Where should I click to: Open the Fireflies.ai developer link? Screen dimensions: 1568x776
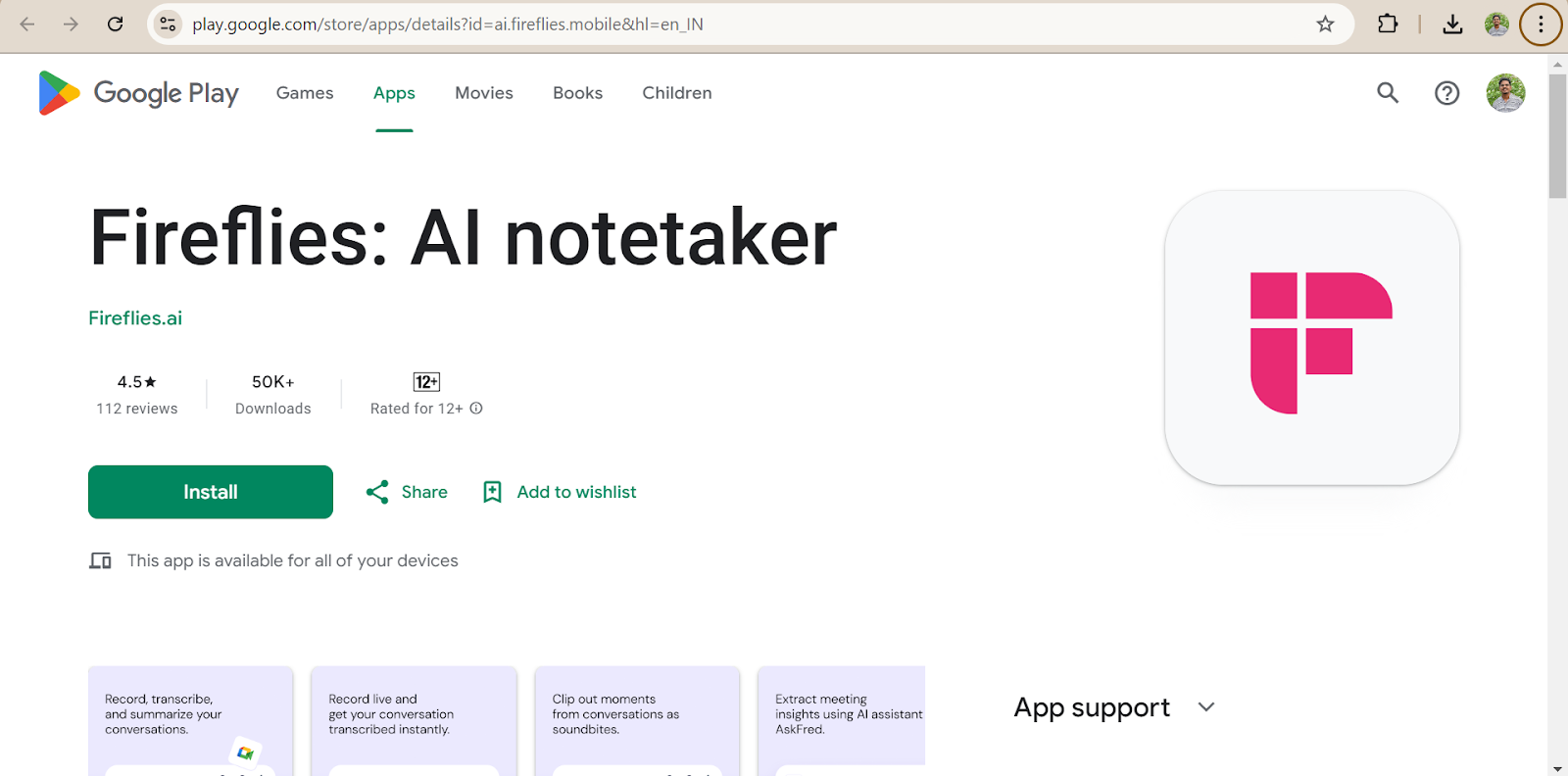coord(135,318)
